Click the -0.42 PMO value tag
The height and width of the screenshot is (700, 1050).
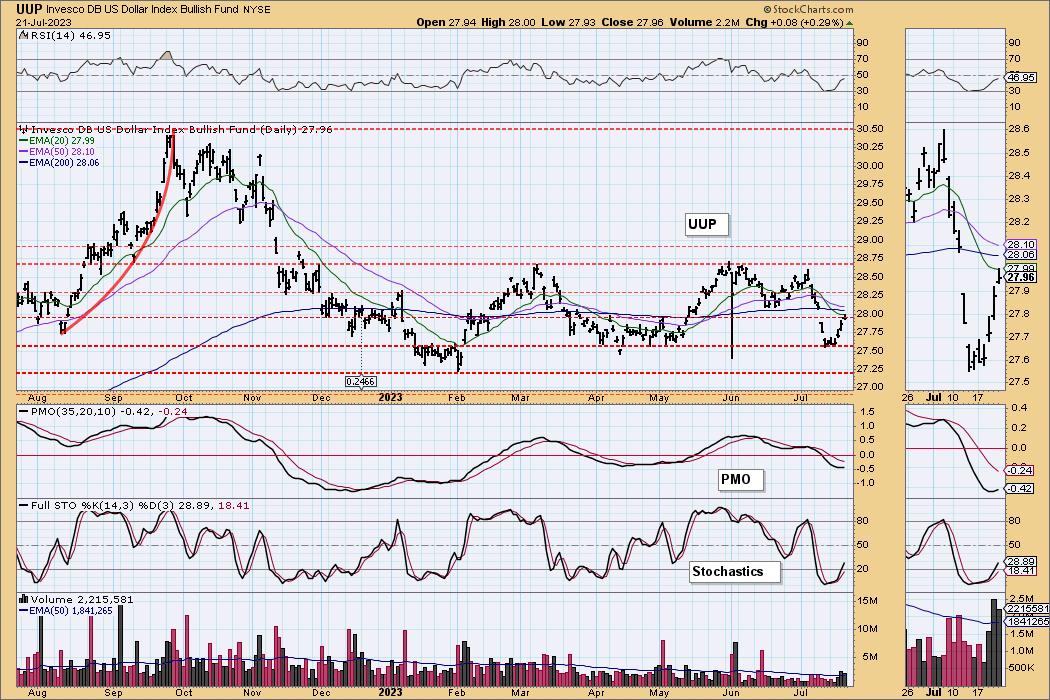[1020, 488]
